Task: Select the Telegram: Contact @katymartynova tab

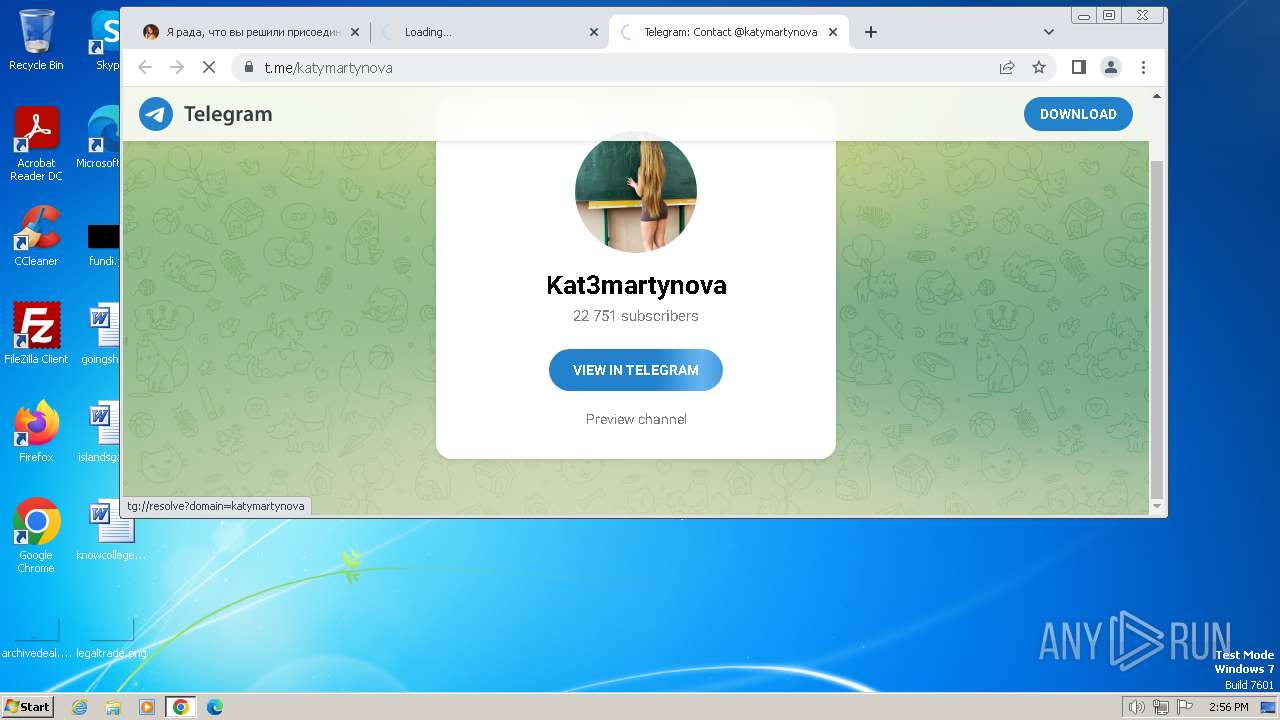Action: [729, 32]
